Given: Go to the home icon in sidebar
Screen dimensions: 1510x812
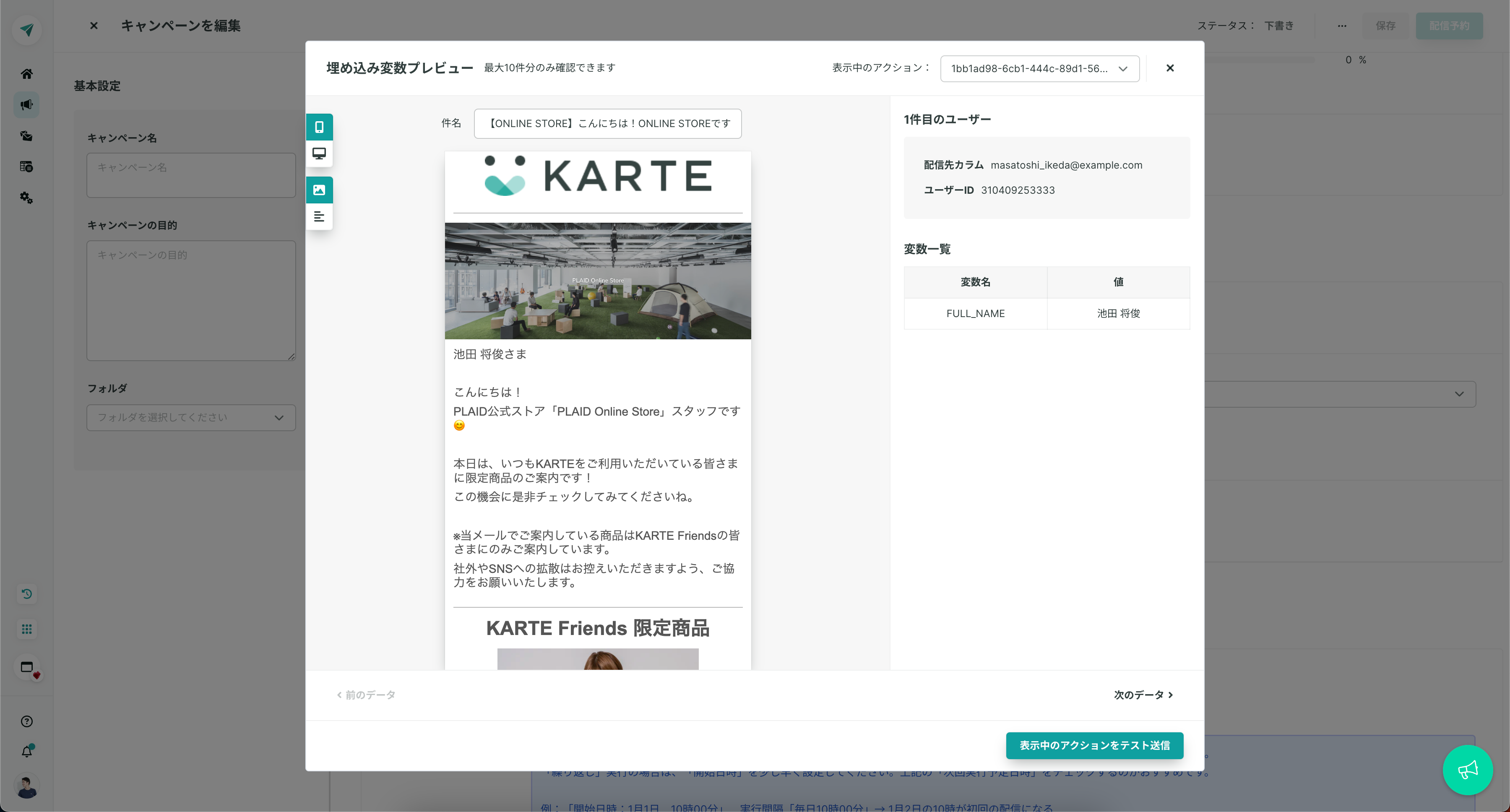Looking at the screenshot, I should pyautogui.click(x=26, y=74).
